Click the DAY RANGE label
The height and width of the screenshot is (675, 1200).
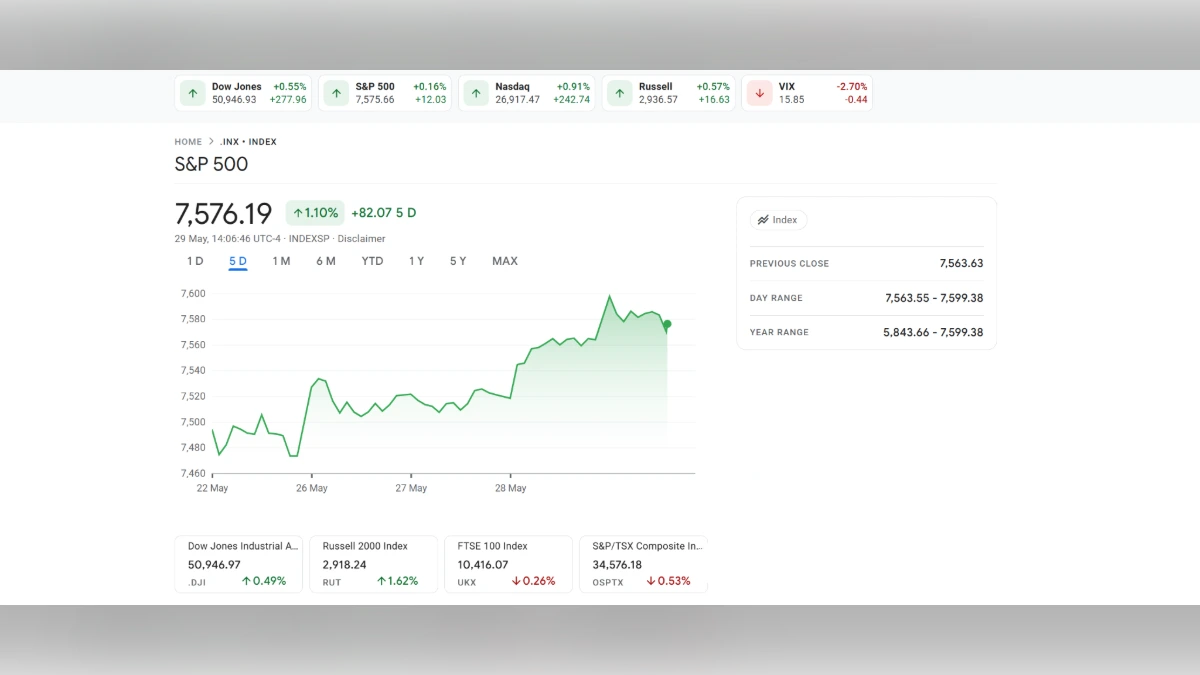click(776, 298)
